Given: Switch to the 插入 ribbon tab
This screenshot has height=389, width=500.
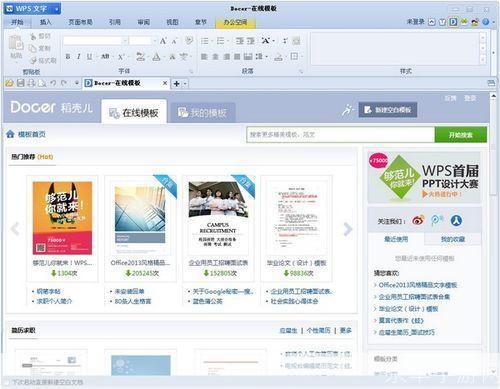Looking at the screenshot, I should (46, 22).
